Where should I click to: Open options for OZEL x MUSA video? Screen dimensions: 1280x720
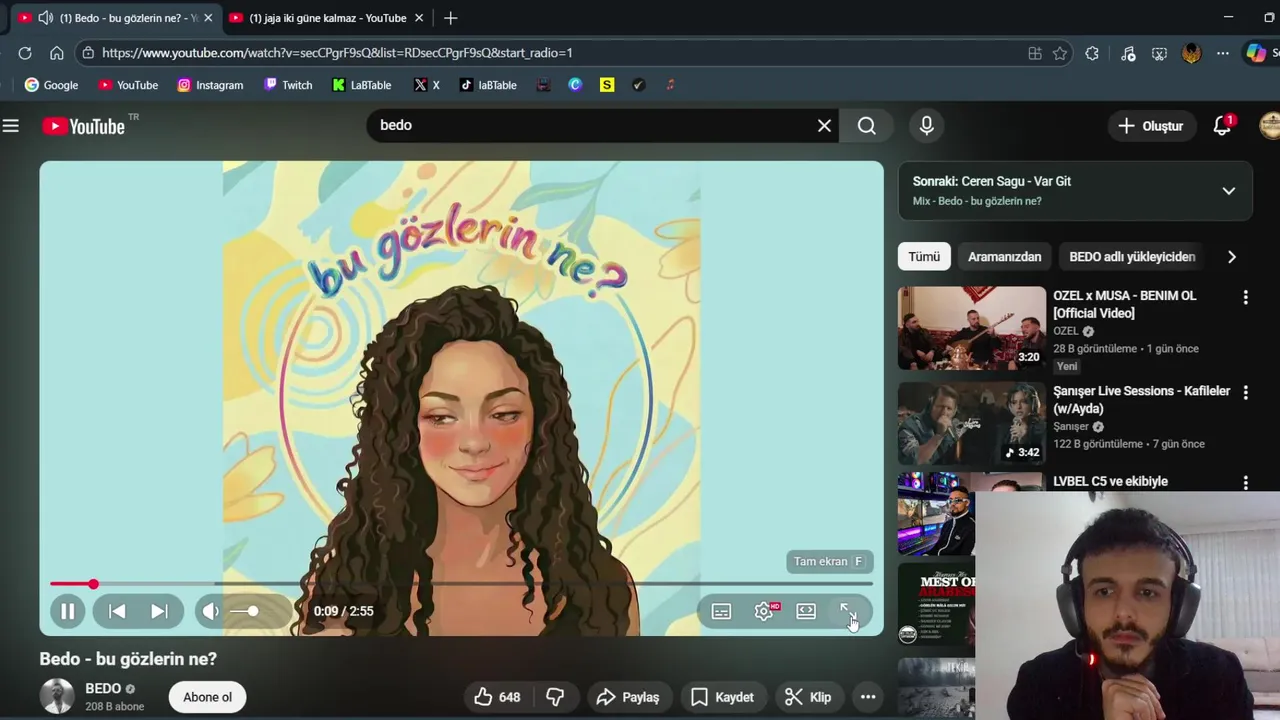[x=1246, y=297]
